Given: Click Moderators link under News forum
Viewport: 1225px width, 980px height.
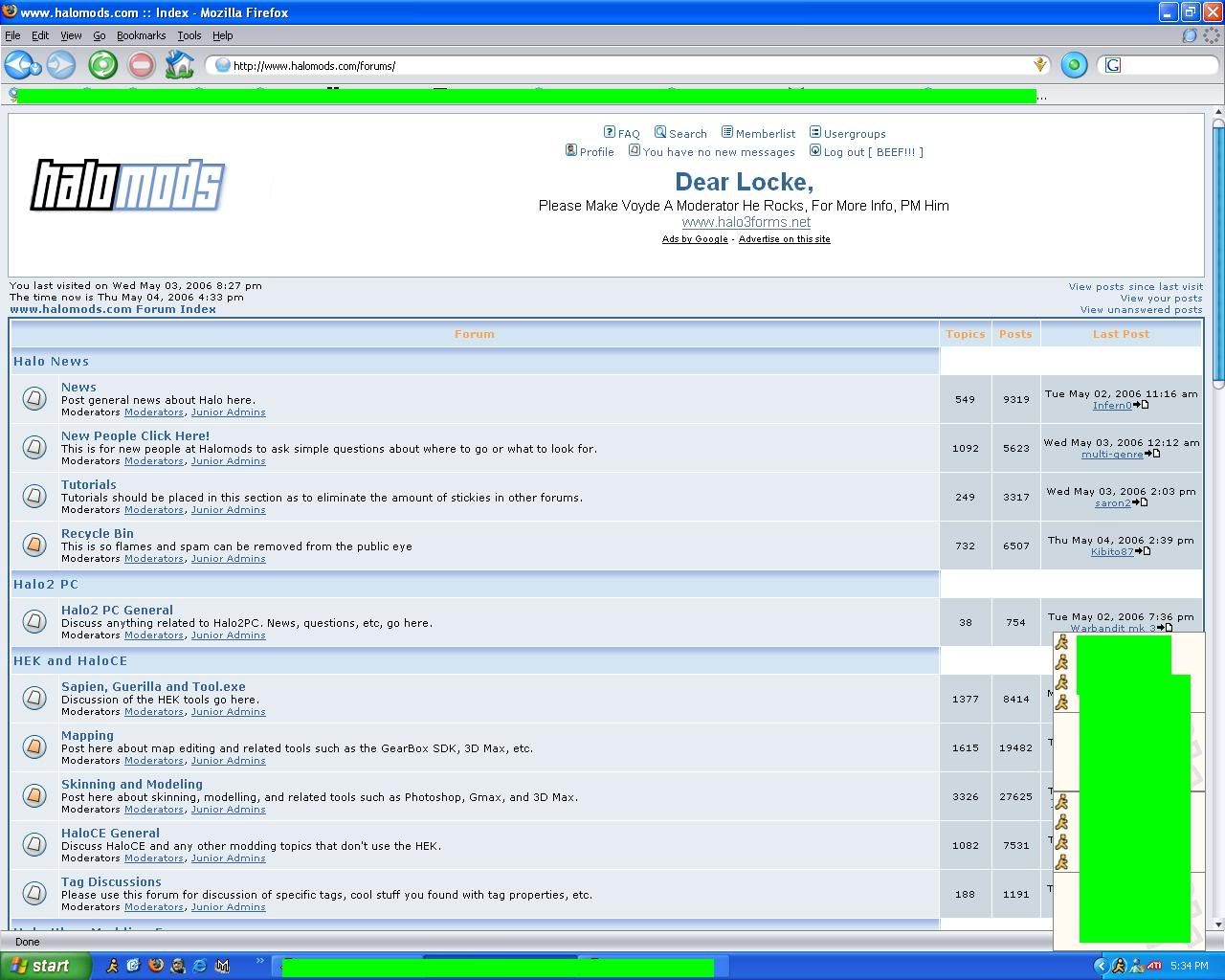Looking at the screenshot, I should click(x=153, y=412).
